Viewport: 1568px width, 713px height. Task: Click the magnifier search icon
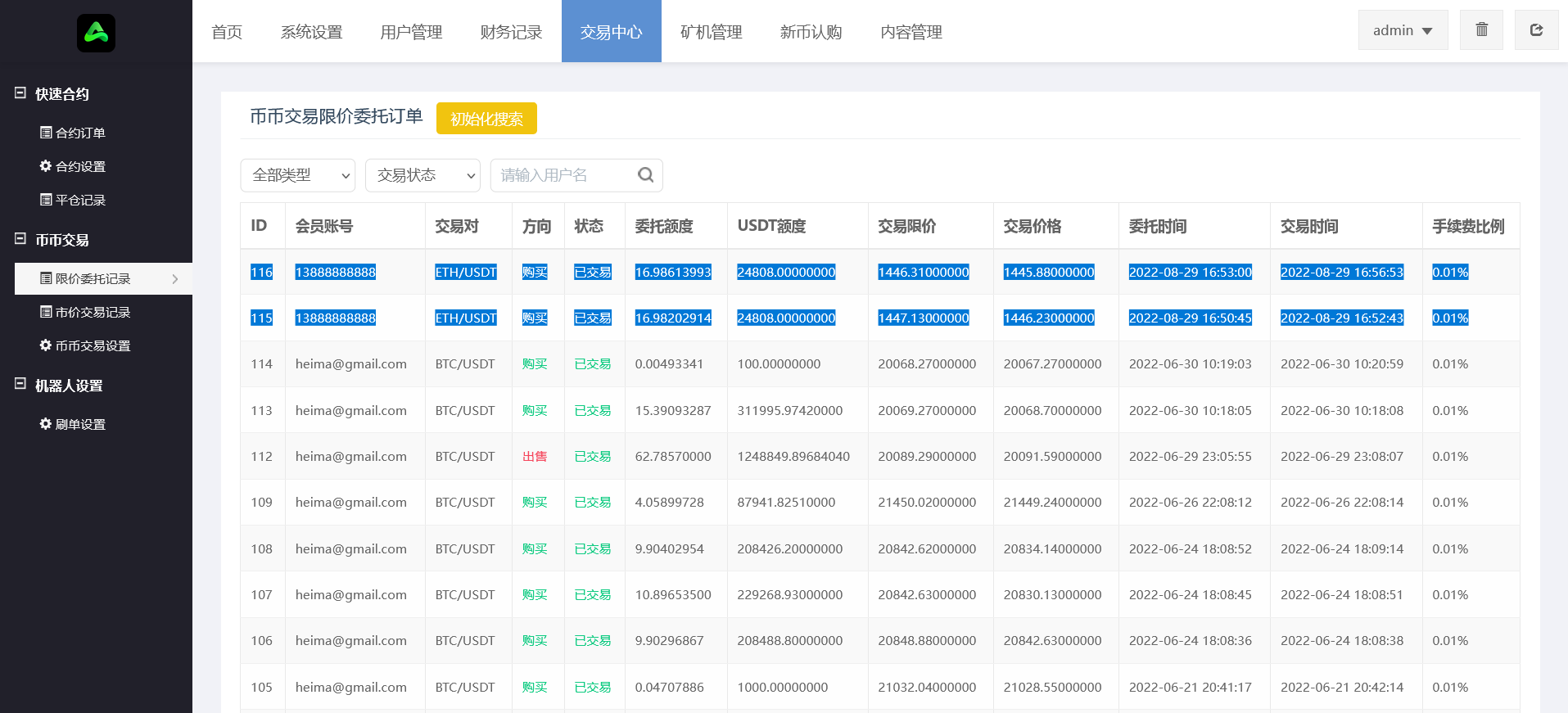pos(645,175)
